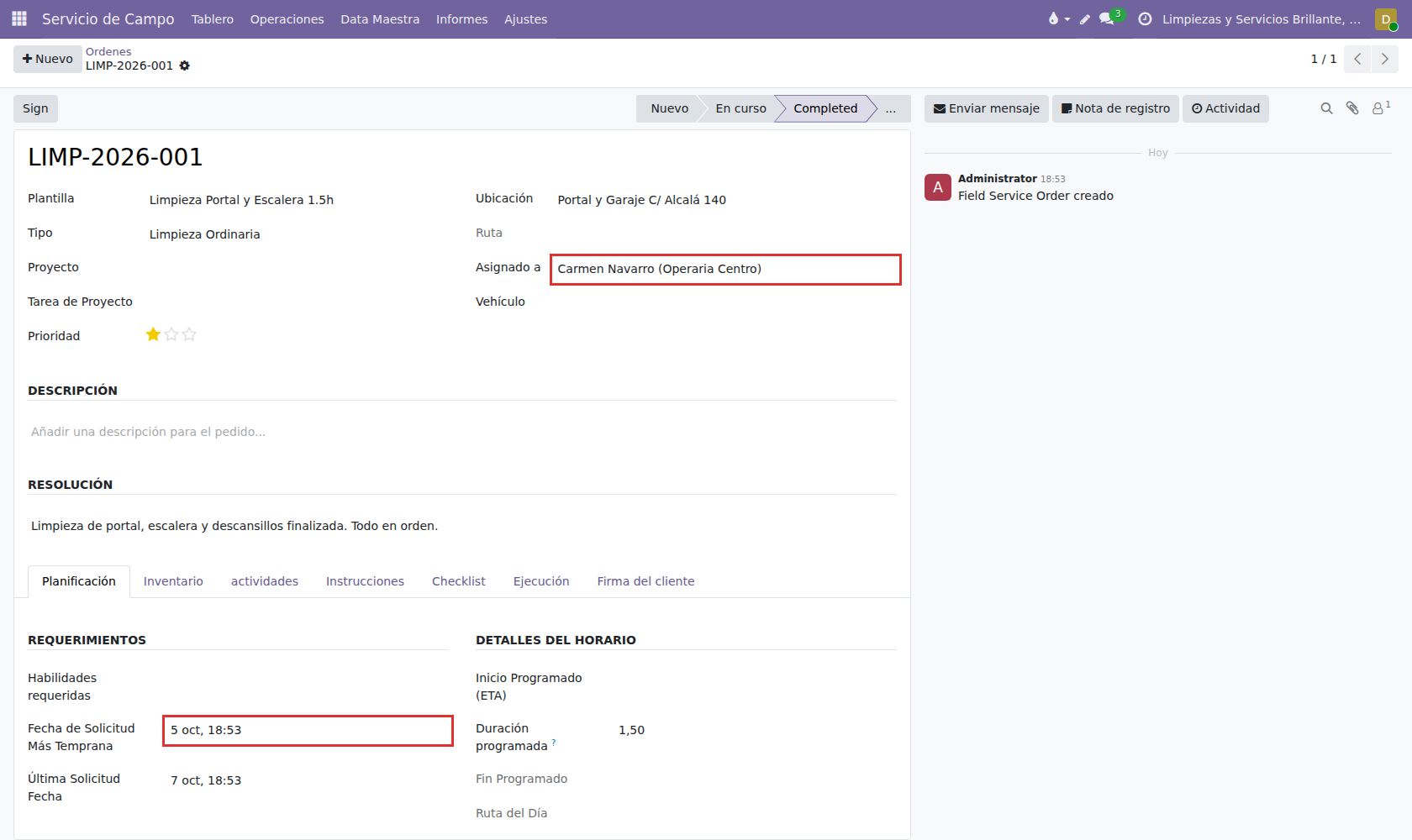The height and width of the screenshot is (840, 1412).
Task: Open the Operaciones menu
Action: [287, 18]
